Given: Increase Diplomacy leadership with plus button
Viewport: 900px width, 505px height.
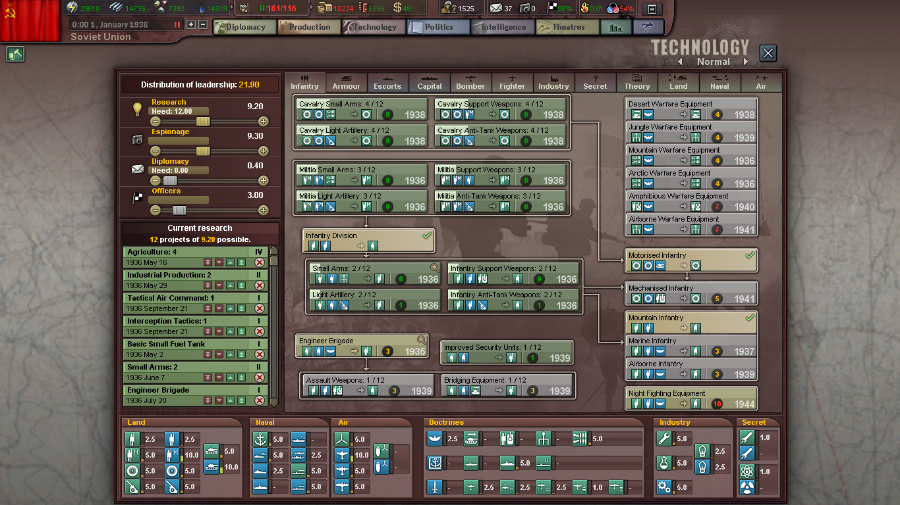Looking at the screenshot, I should coord(263,181).
